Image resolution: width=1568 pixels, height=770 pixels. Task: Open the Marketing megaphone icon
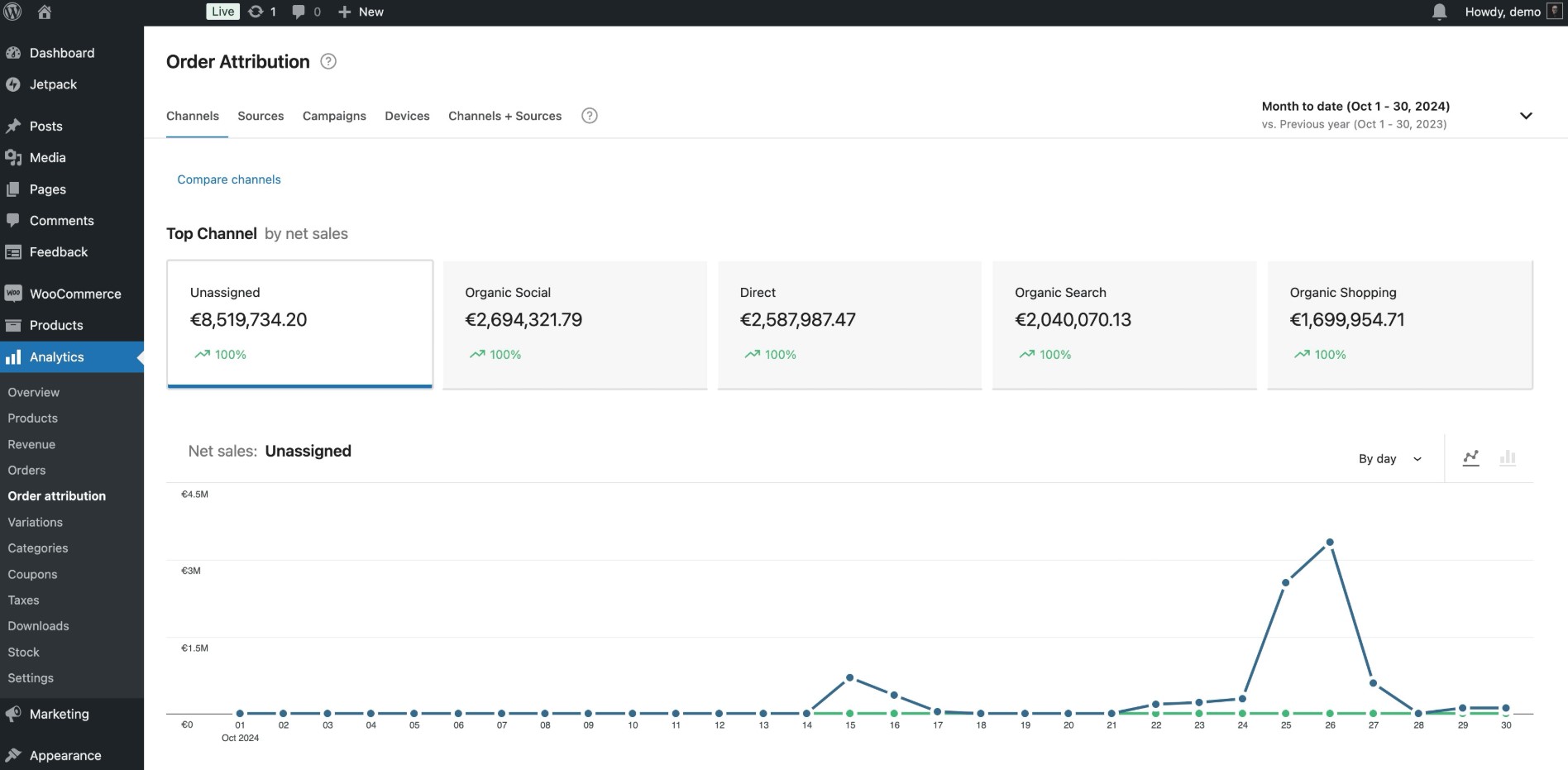[13, 714]
